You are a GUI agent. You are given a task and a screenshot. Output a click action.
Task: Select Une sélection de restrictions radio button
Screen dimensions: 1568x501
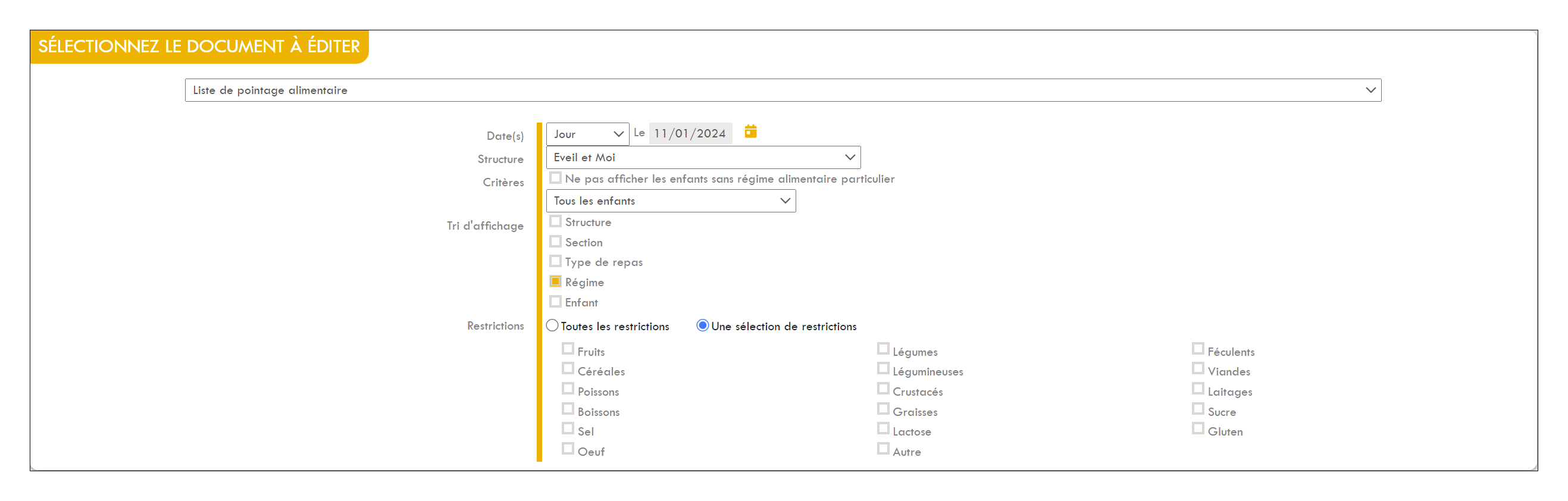pos(702,325)
